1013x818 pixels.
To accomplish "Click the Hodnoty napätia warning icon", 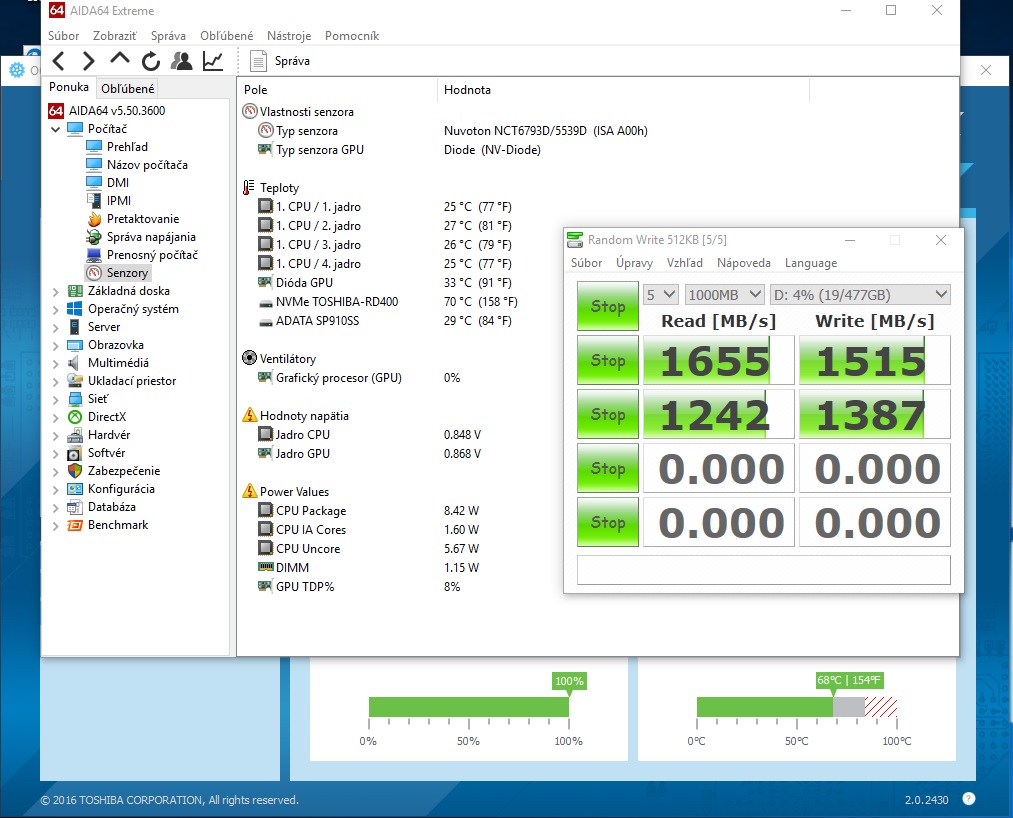I will pyautogui.click(x=249, y=415).
